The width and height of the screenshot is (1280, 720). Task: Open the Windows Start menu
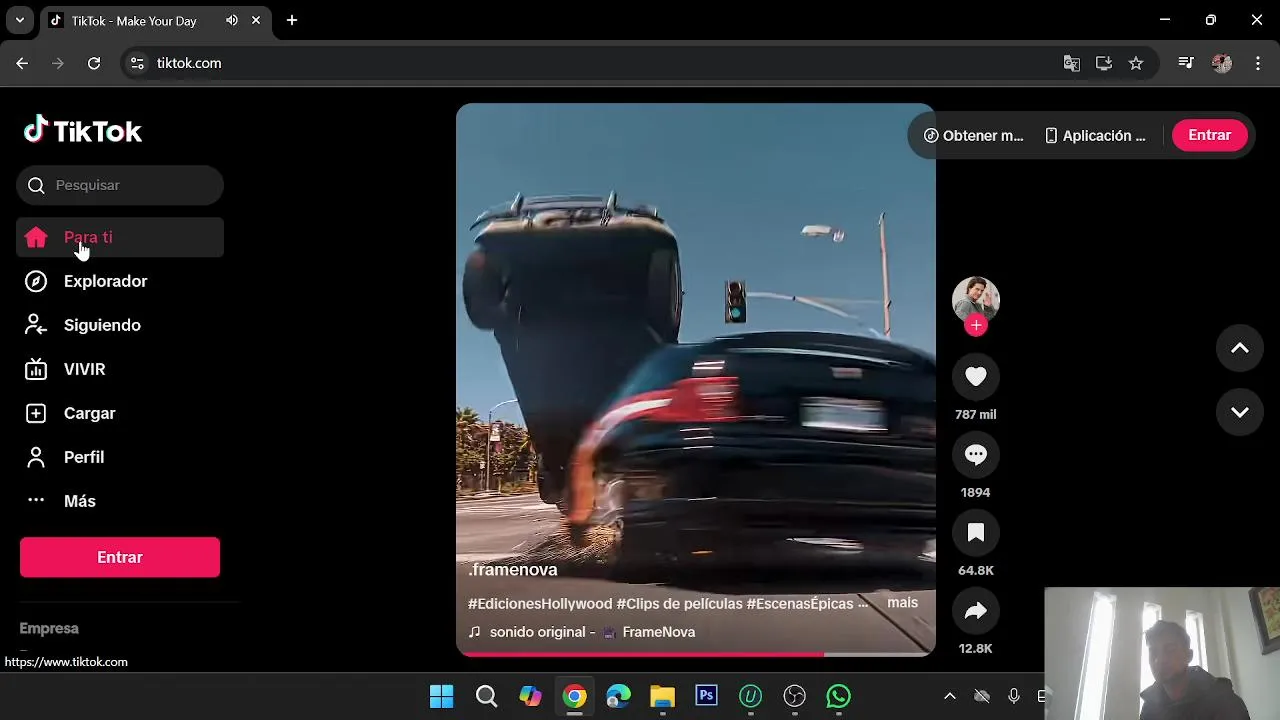pyautogui.click(x=441, y=696)
